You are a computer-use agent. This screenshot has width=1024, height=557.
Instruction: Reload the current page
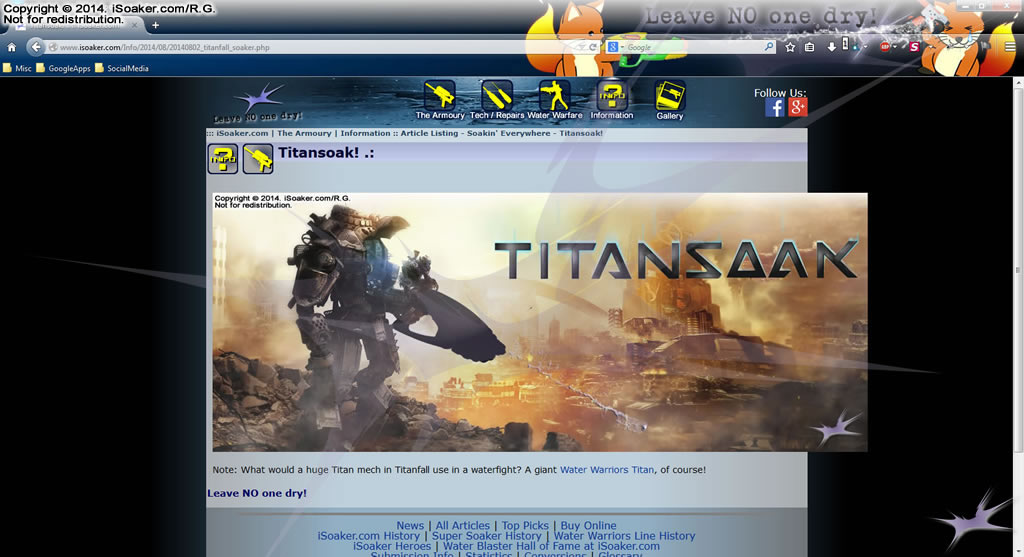coord(593,47)
